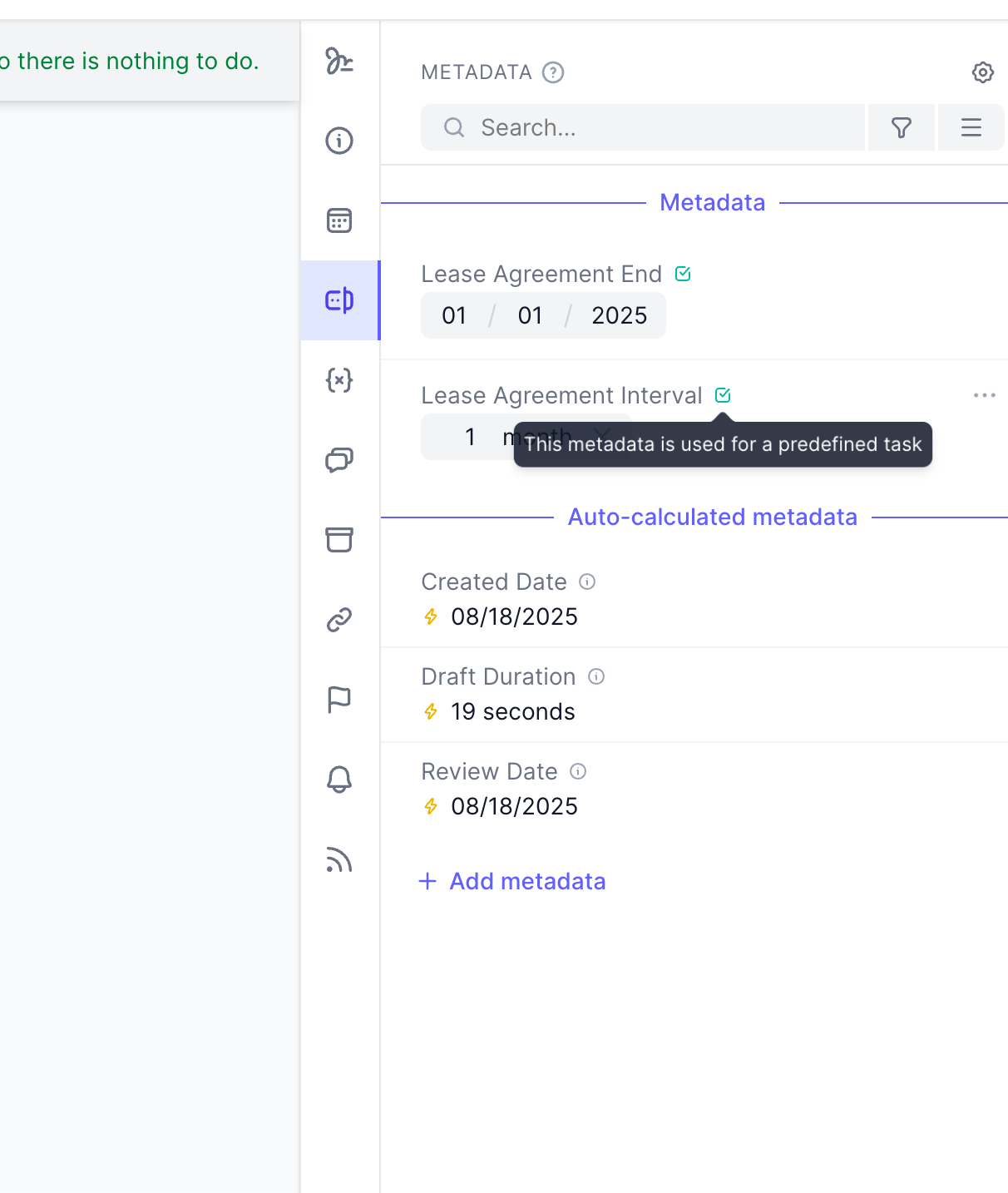Open the comments chat bubbles icon
Image resolution: width=1008 pixels, height=1193 pixels.
point(339,460)
